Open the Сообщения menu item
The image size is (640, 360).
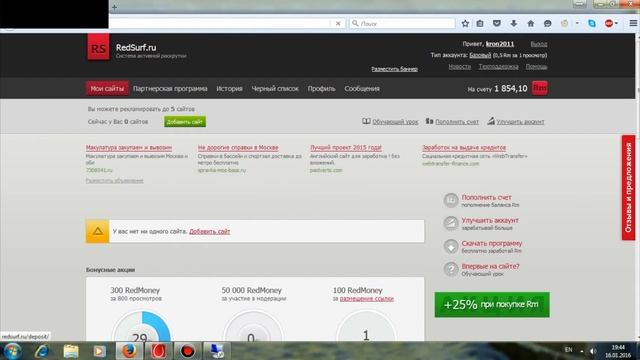click(362, 89)
